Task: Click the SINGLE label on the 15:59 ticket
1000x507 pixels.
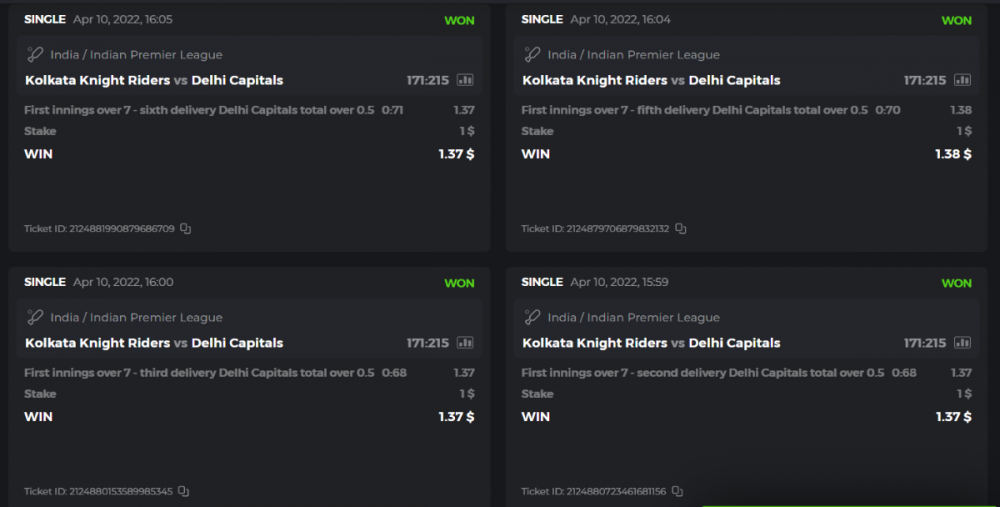Action: [542, 283]
